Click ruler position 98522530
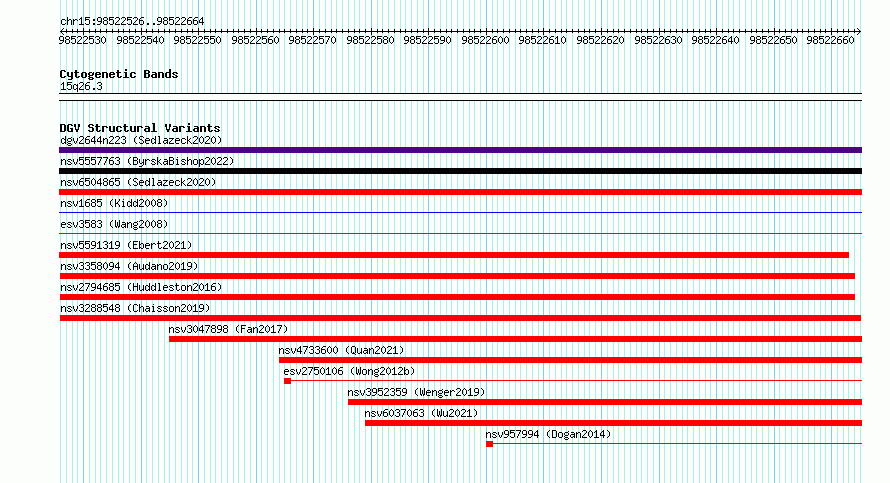Viewport: 890px width, 483px height. click(x=82, y=40)
